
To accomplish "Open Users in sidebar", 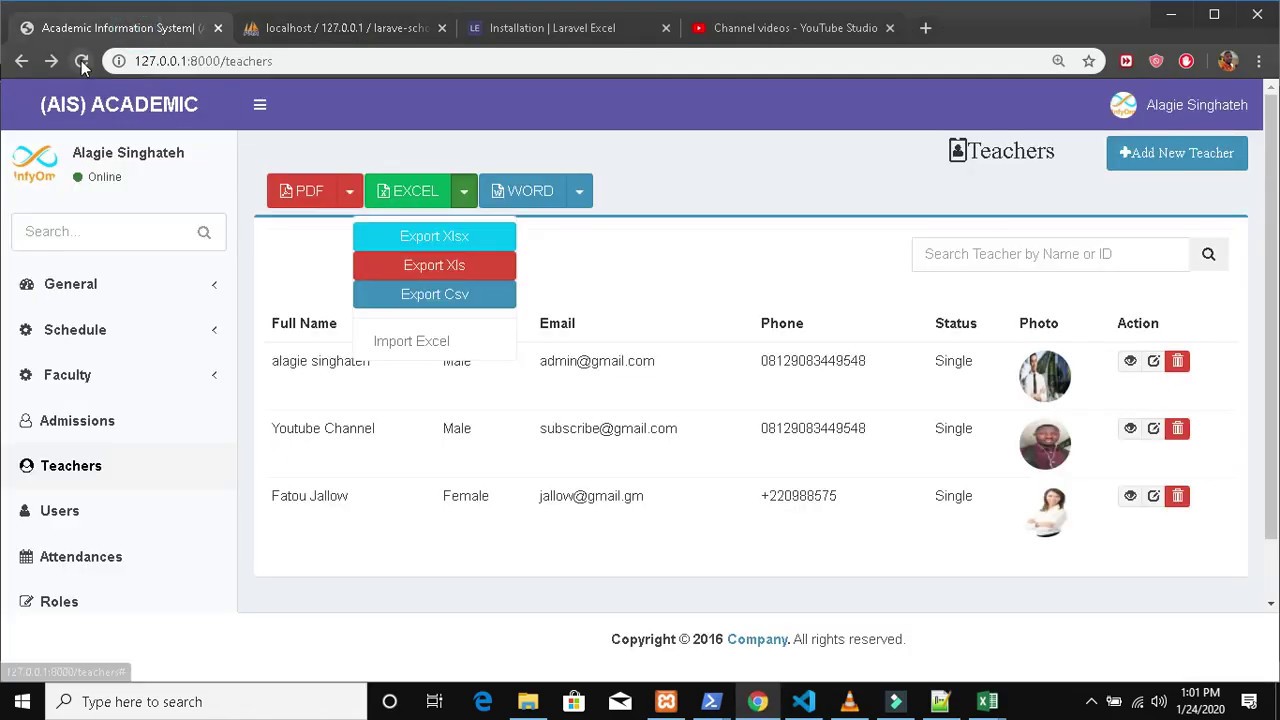I will click(118, 511).
